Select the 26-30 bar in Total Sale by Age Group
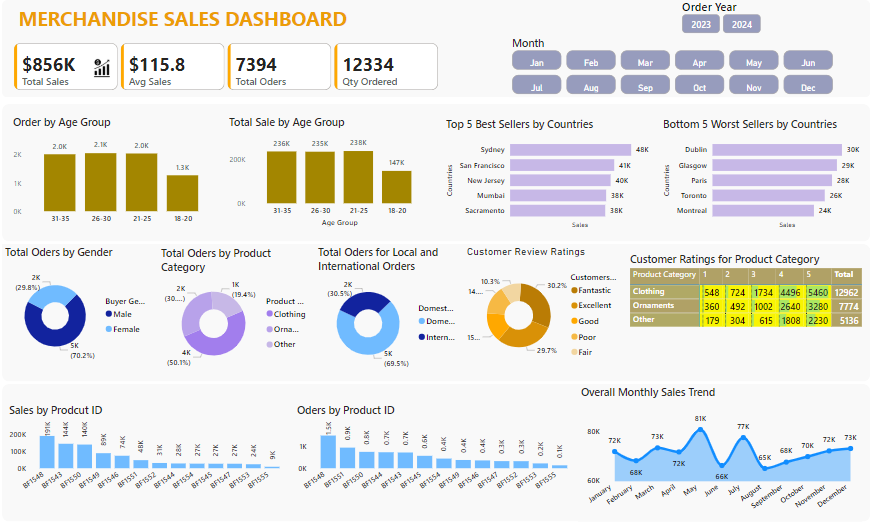This screenshot has height=525, width=875. point(320,177)
